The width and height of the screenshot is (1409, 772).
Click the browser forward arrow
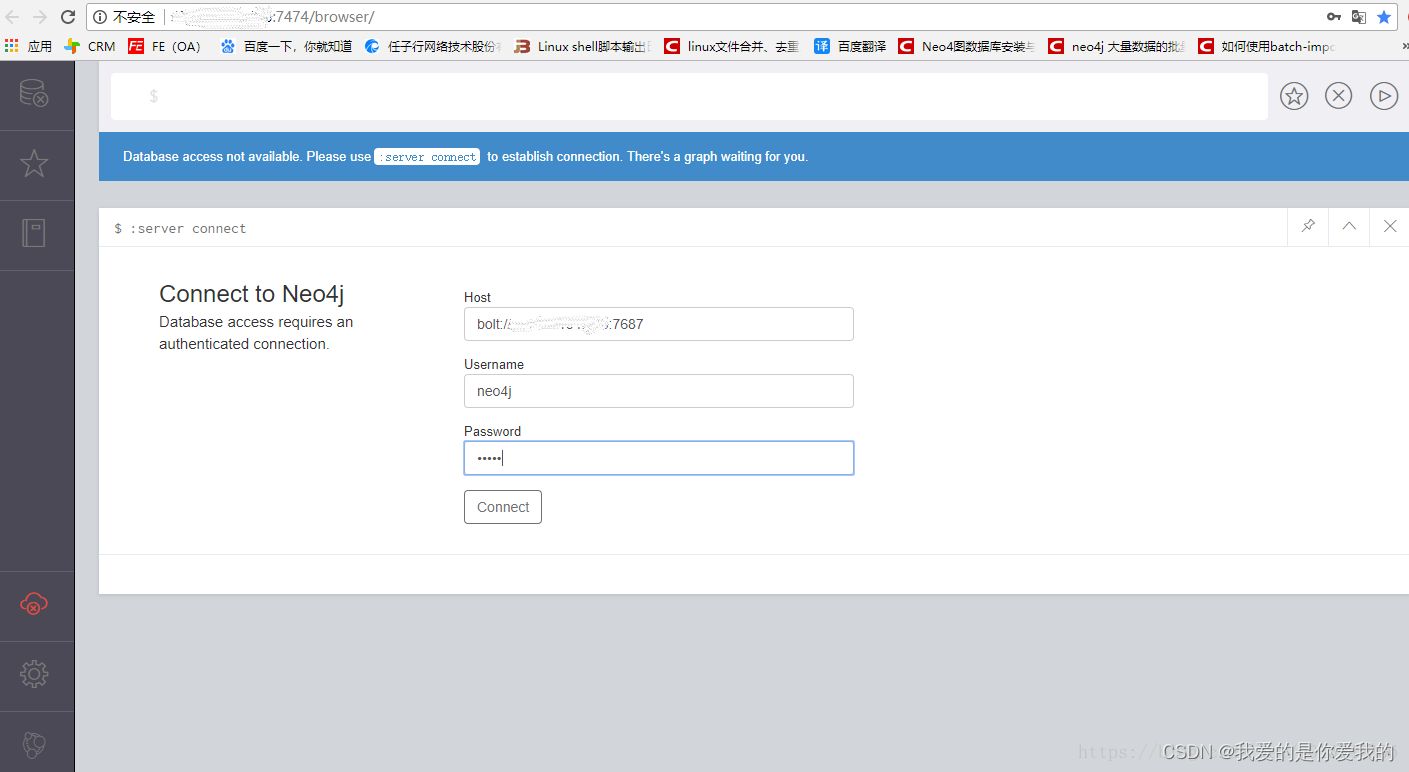coord(40,17)
